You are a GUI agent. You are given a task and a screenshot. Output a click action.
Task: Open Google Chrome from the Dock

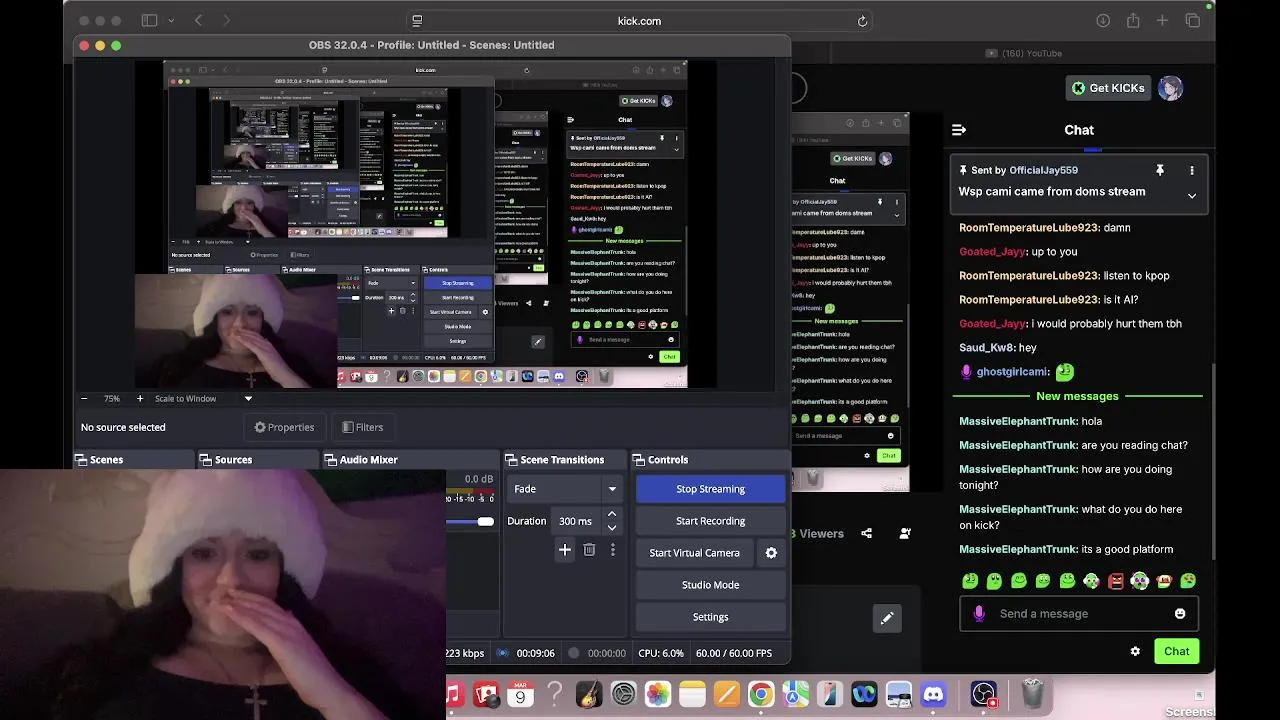[x=761, y=694]
